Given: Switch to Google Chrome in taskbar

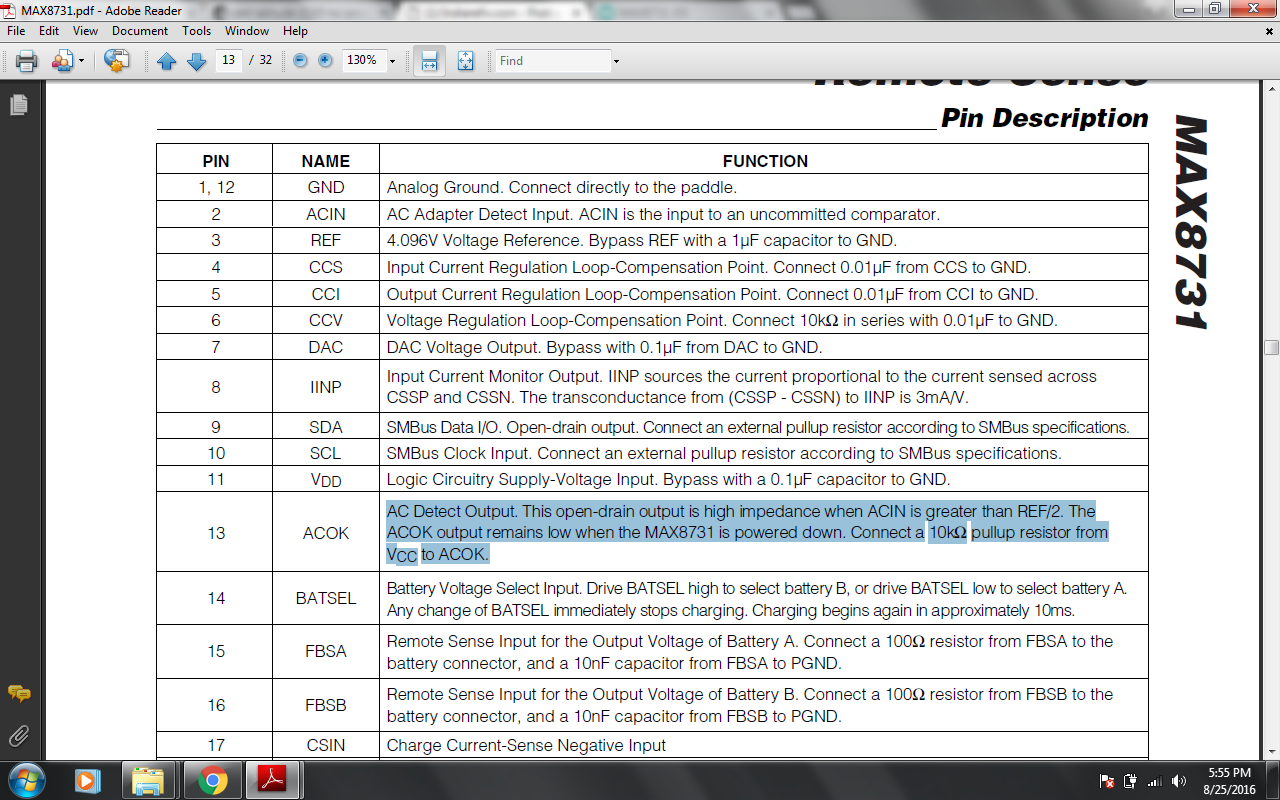Looking at the screenshot, I should coord(212,780).
